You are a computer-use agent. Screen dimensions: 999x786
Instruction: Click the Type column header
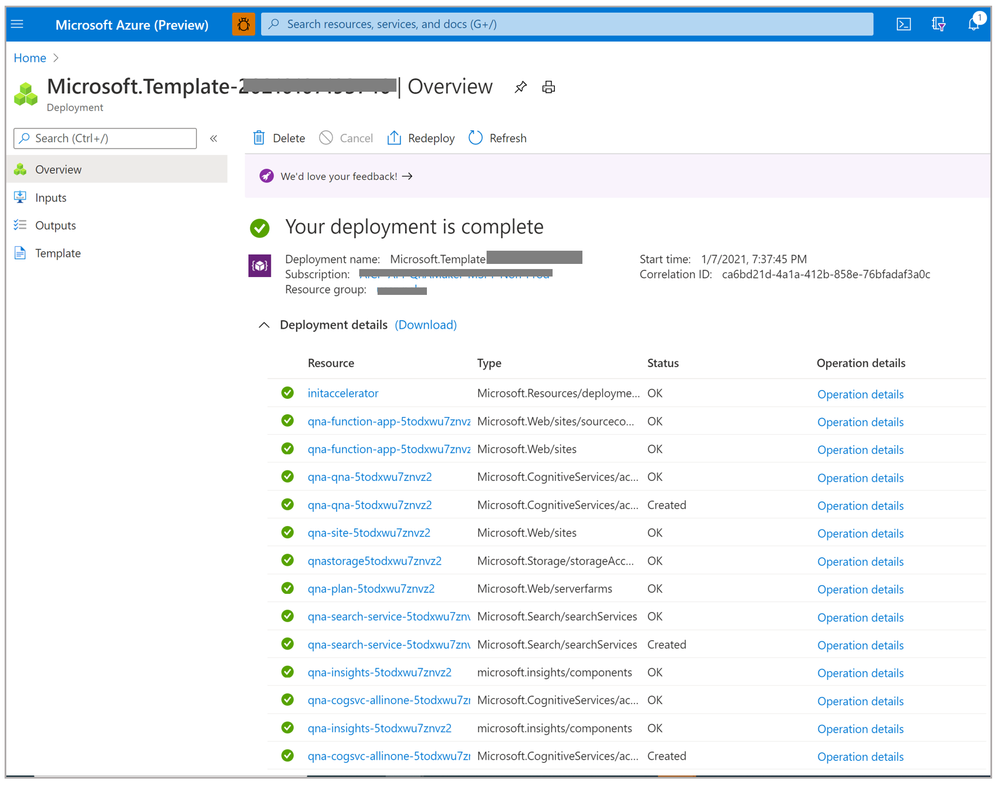pos(489,363)
